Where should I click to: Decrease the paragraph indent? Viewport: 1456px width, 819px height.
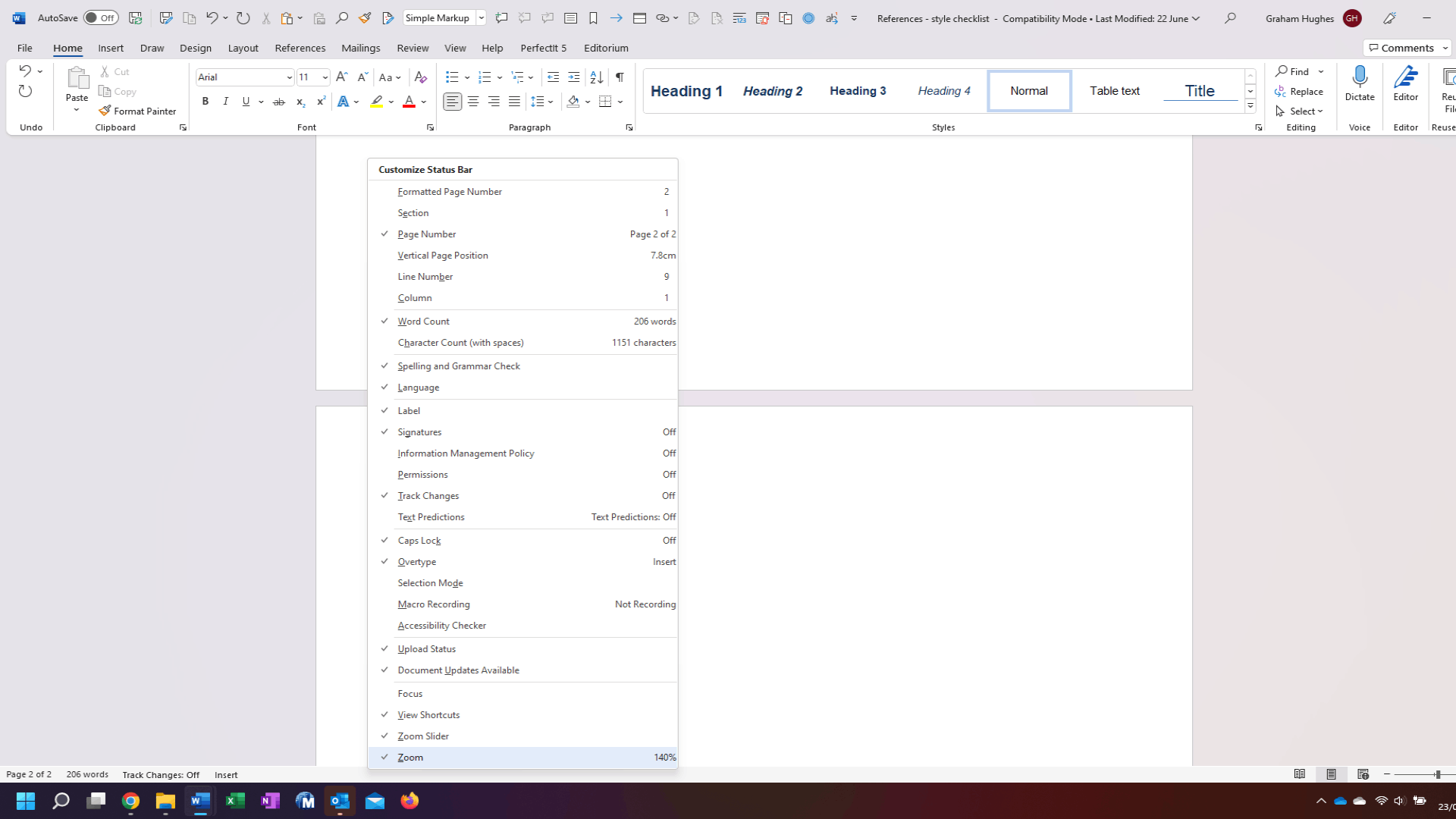(x=553, y=77)
